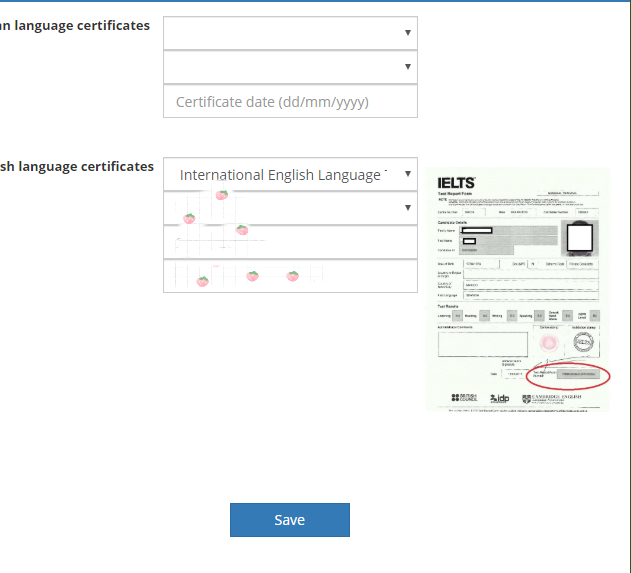The image size is (631, 573).
Task: Click the third field in the English certificates group
Action: [290, 242]
